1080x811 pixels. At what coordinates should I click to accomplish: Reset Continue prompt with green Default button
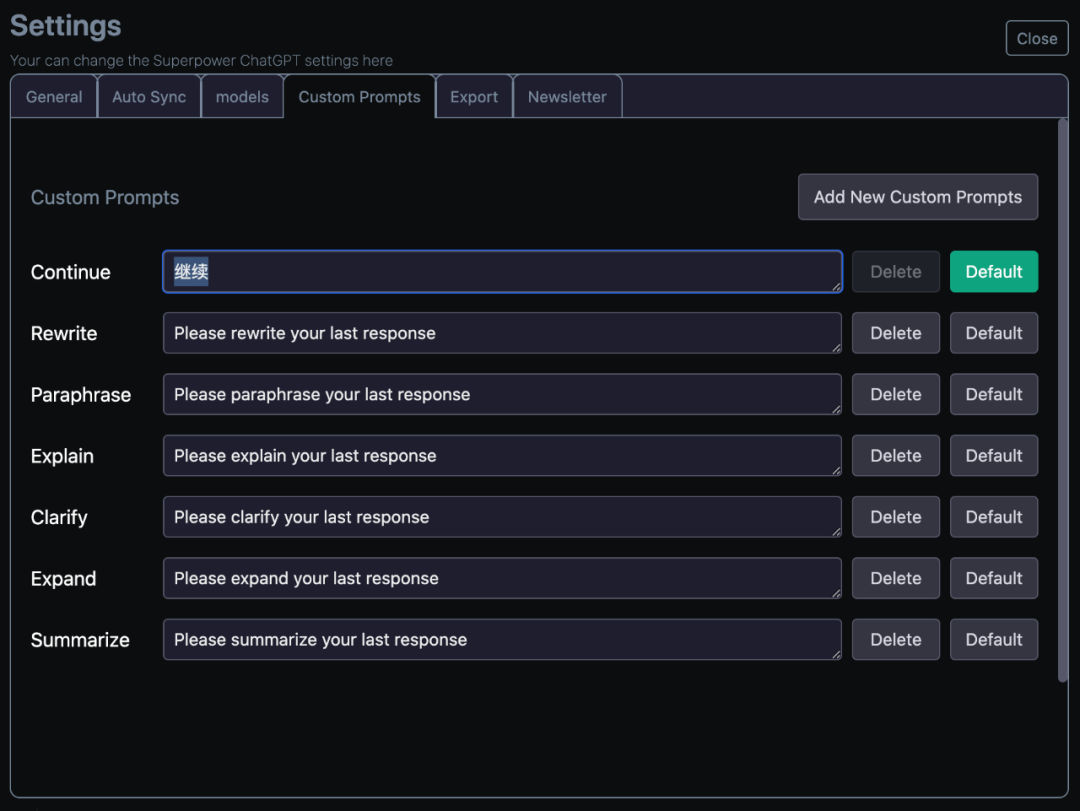pos(993,272)
